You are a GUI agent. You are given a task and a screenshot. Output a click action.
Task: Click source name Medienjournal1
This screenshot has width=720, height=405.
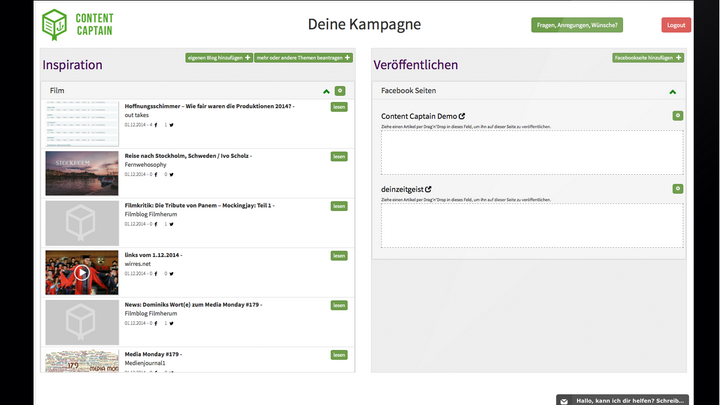click(x=145, y=363)
